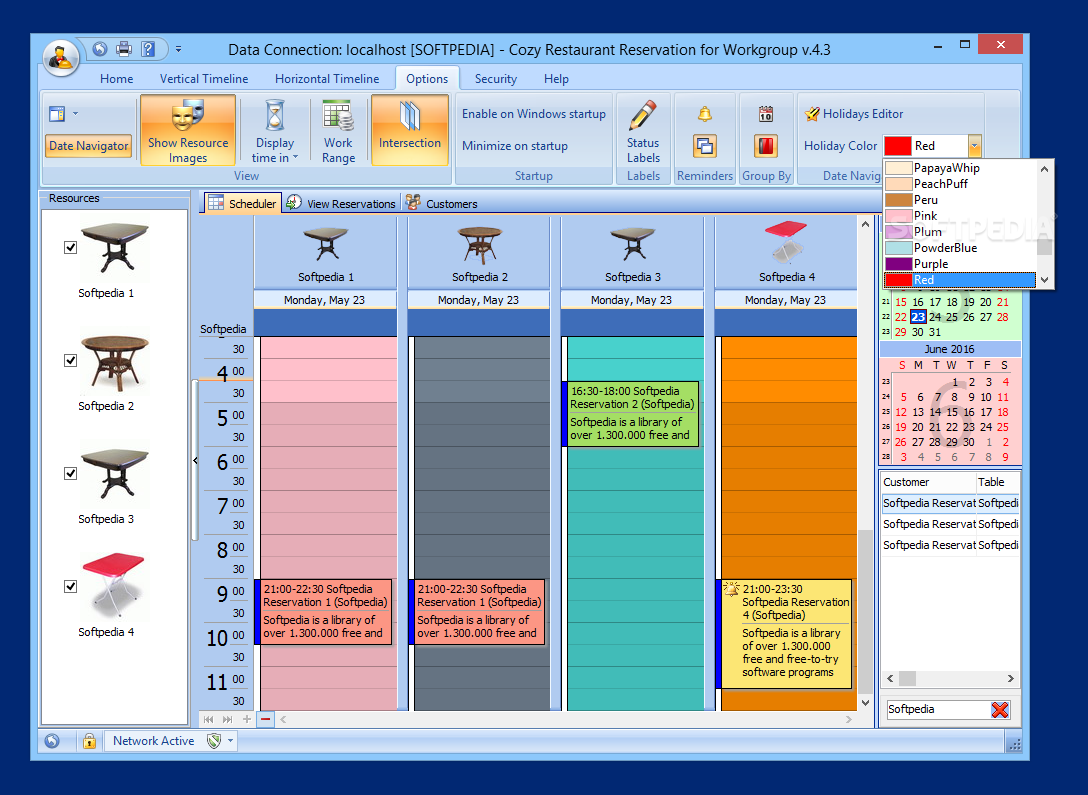Click the calendar Group By date icon
Screen dimensions: 1088x795
tap(765, 114)
